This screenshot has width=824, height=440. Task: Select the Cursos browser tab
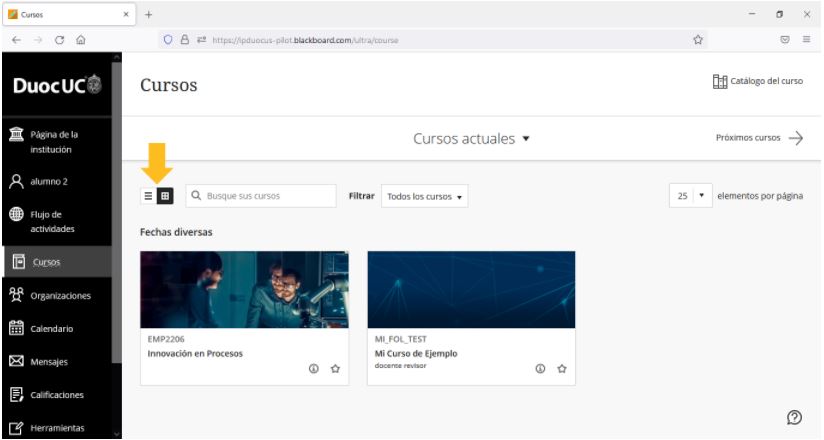pos(69,15)
